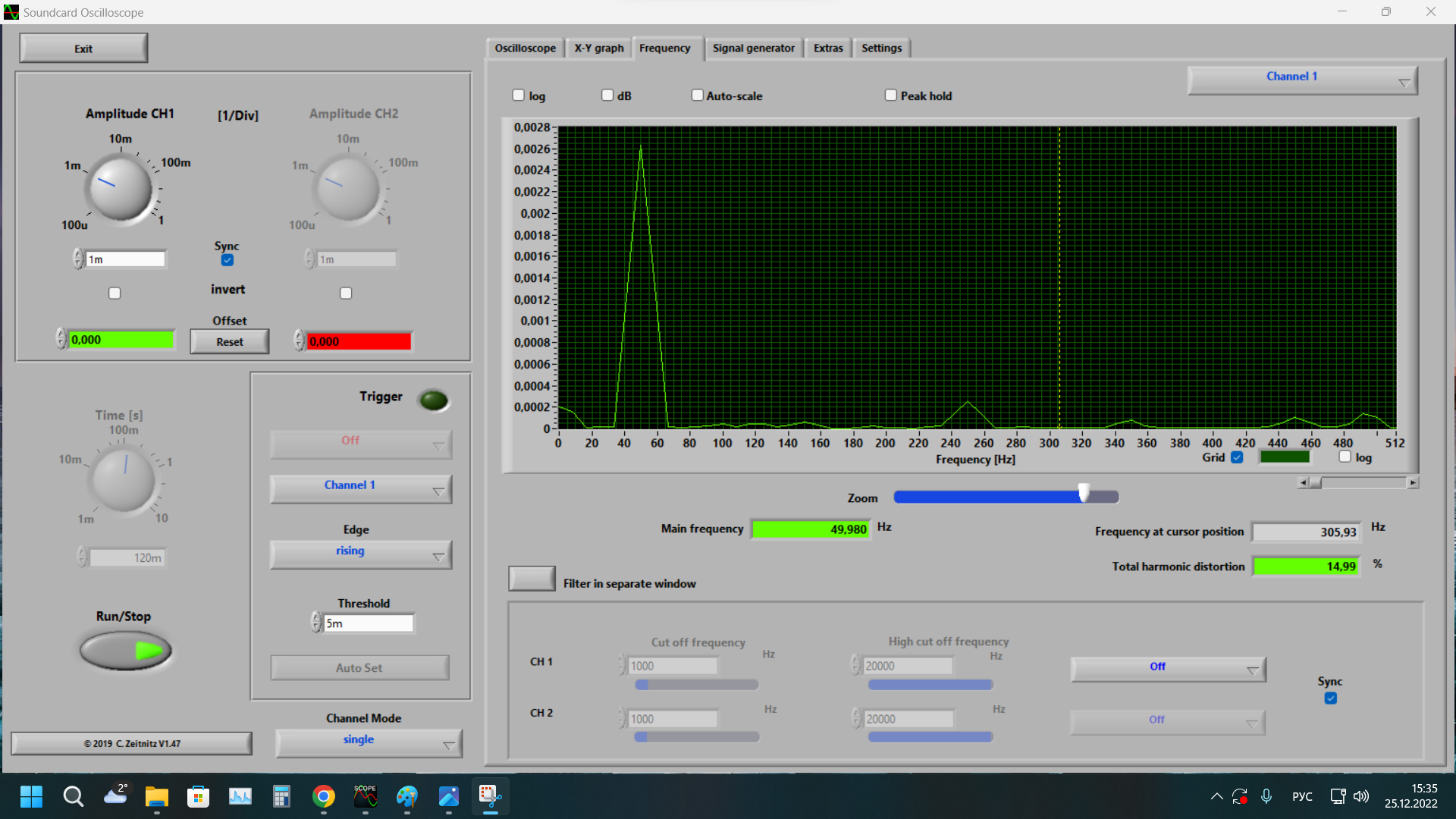Open CH 1 filter Off dropdown
The width and height of the screenshot is (1456, 819).
1168,669
